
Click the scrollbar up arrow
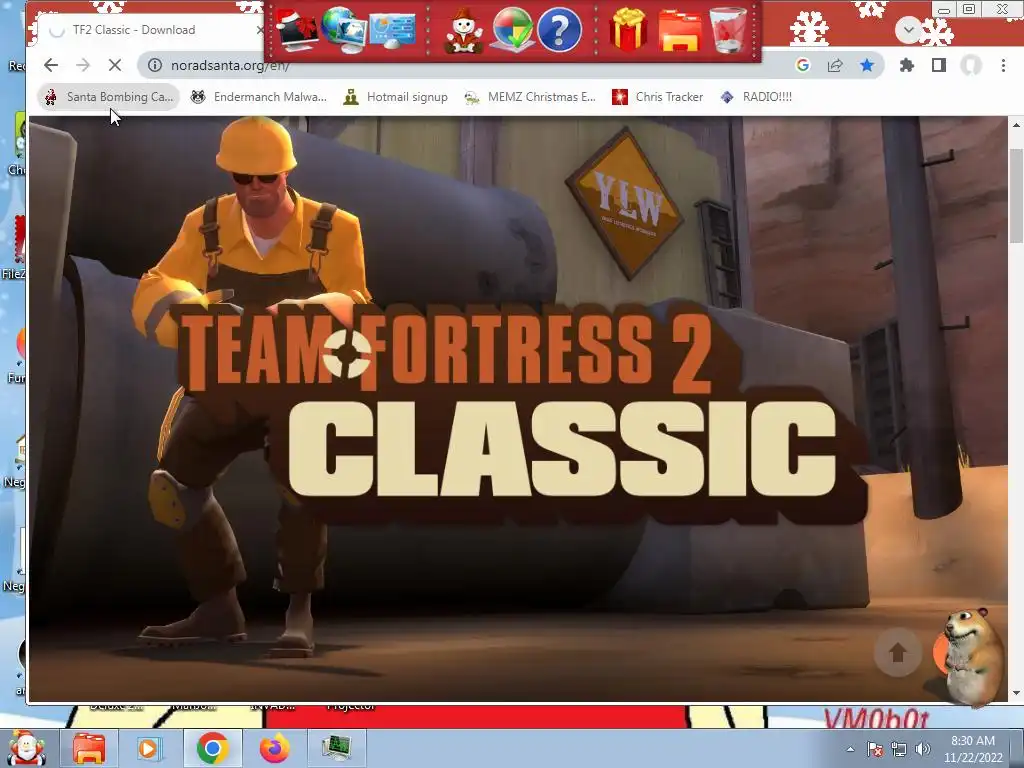pos(1016,124)
